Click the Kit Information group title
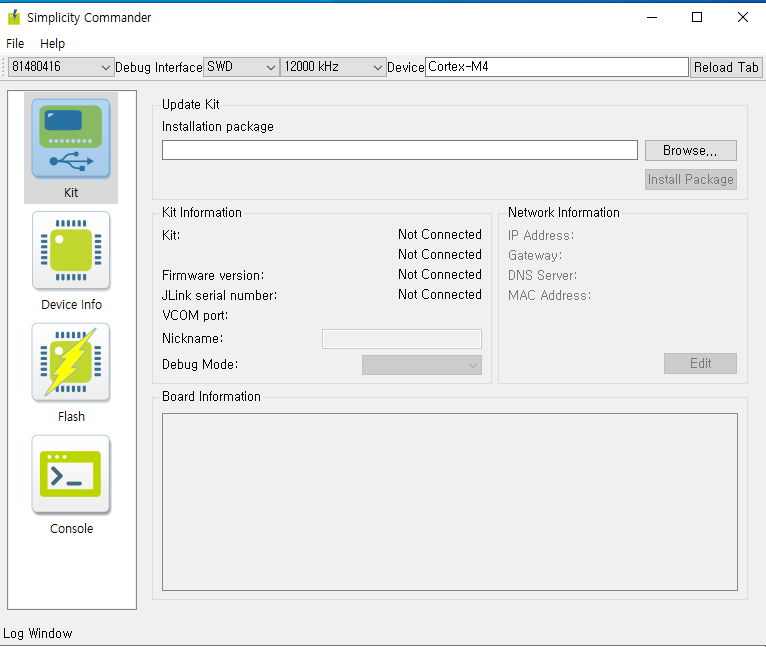 (x=202, y=213)
